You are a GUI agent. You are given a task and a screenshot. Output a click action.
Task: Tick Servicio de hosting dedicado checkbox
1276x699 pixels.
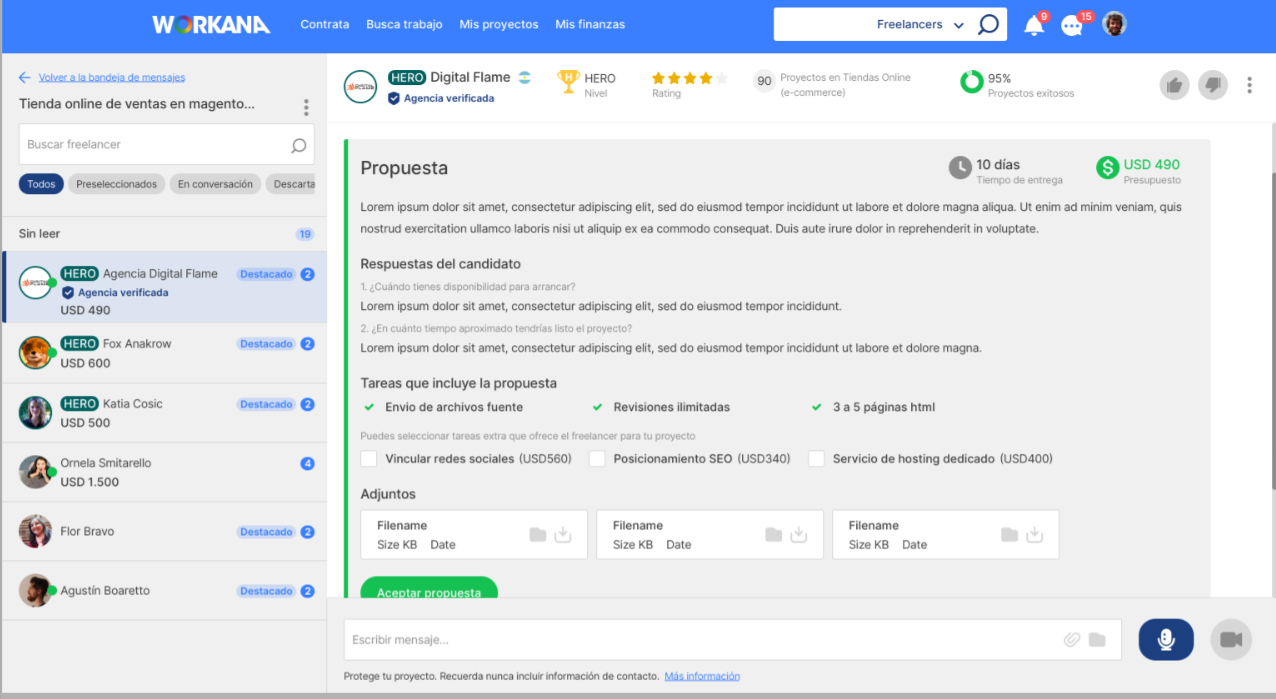click(816, 459)
